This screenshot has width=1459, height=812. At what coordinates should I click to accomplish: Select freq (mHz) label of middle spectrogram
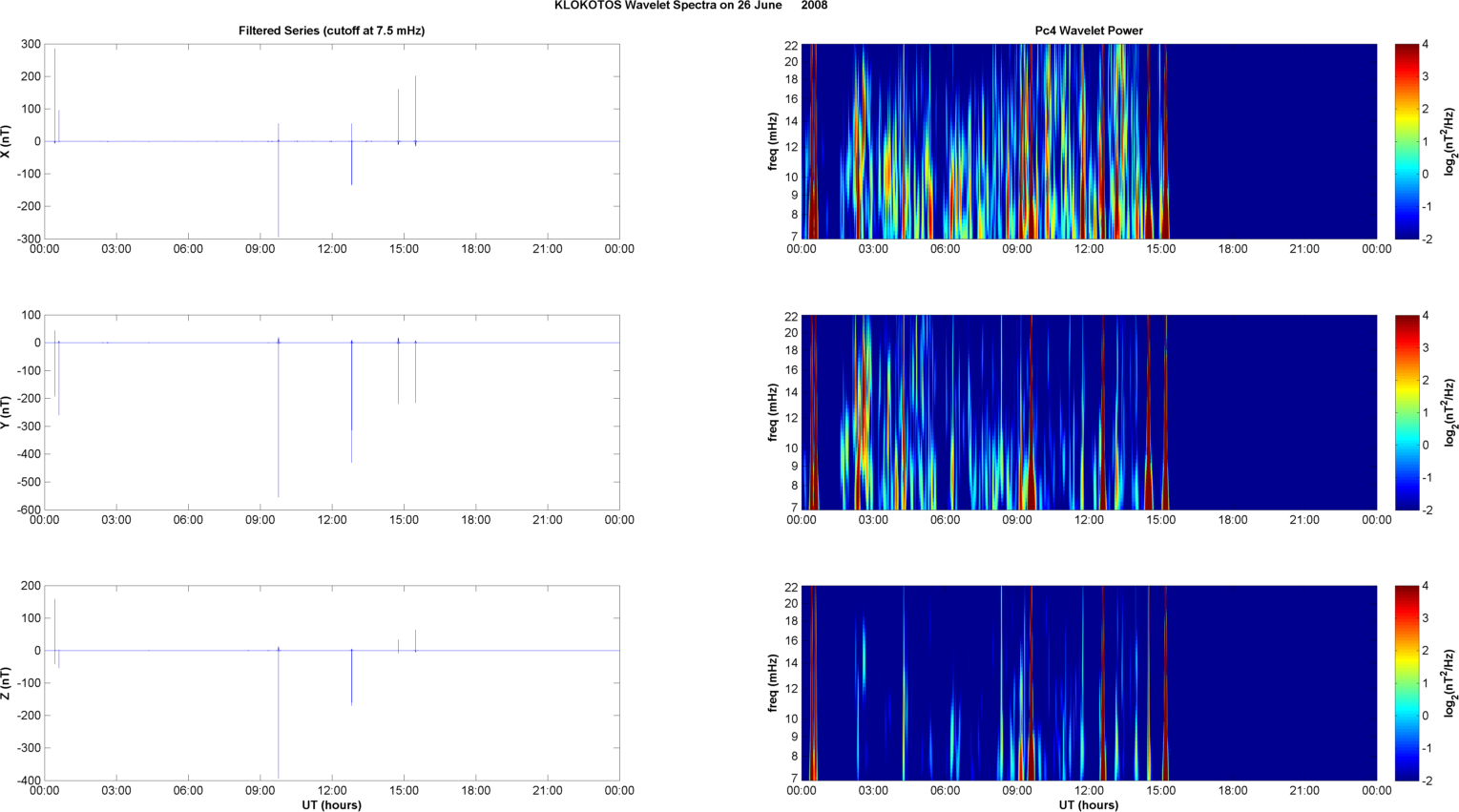772,412
